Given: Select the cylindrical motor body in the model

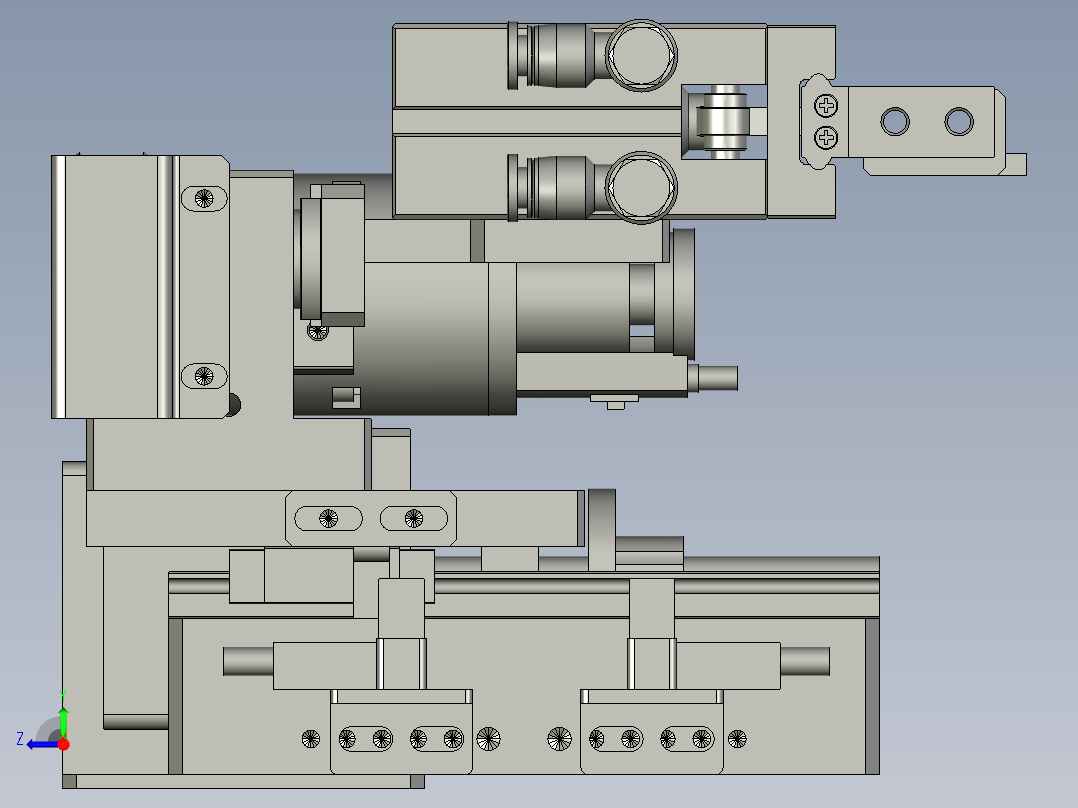Looking at the screenshot, I should tap(426, 338).
